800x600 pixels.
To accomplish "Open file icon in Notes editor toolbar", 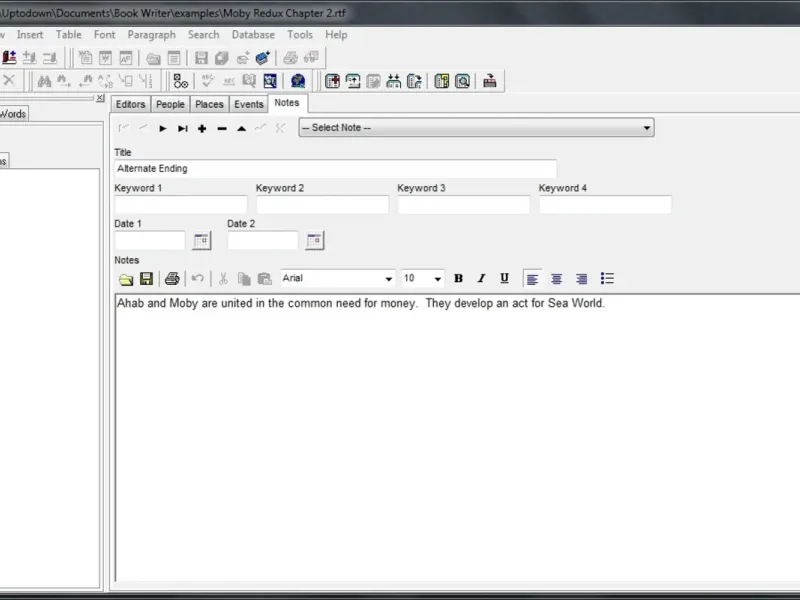I will coord(126,279).
